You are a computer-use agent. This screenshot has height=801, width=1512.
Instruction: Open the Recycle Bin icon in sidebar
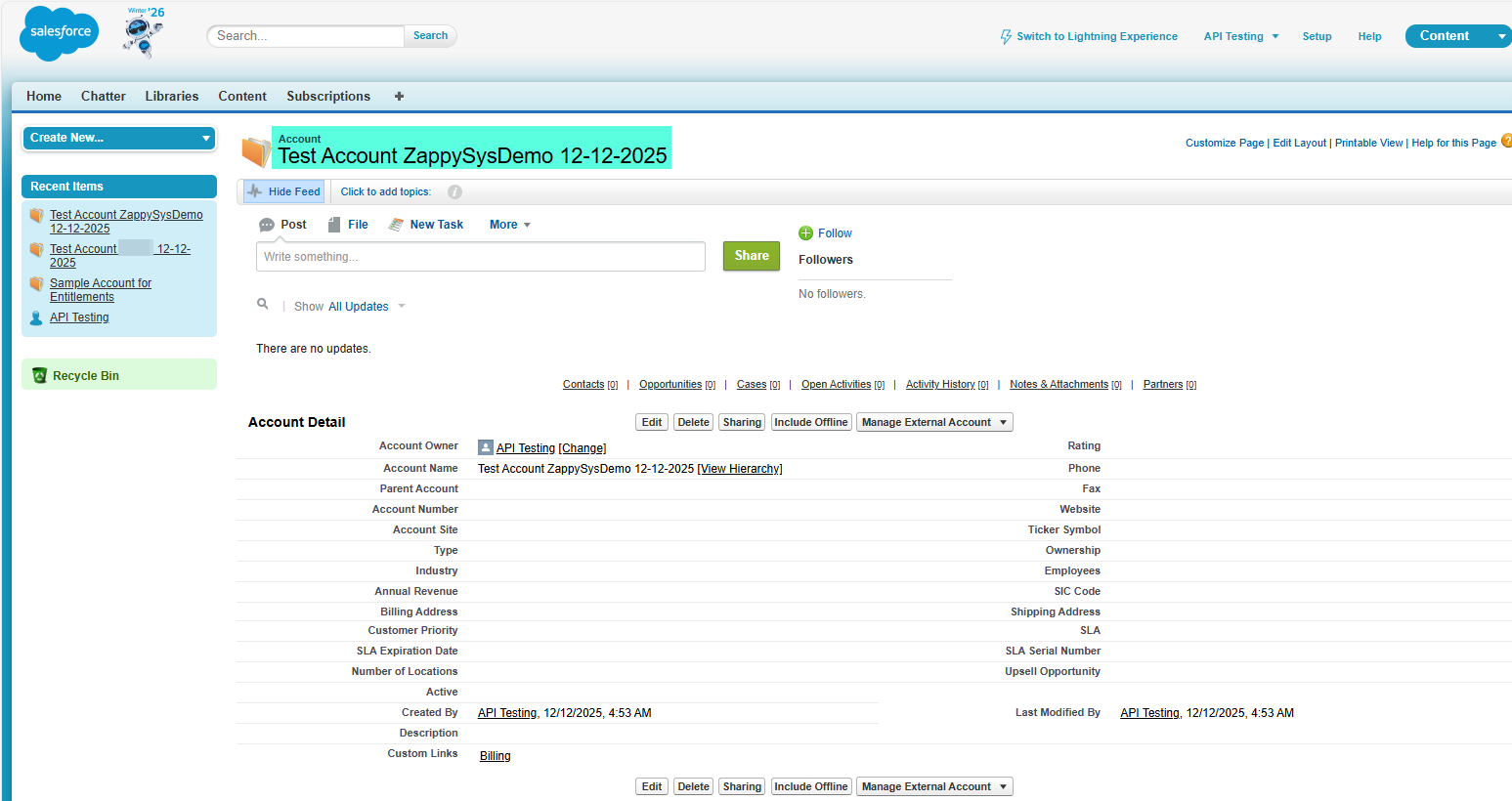(x=40, y=376)
